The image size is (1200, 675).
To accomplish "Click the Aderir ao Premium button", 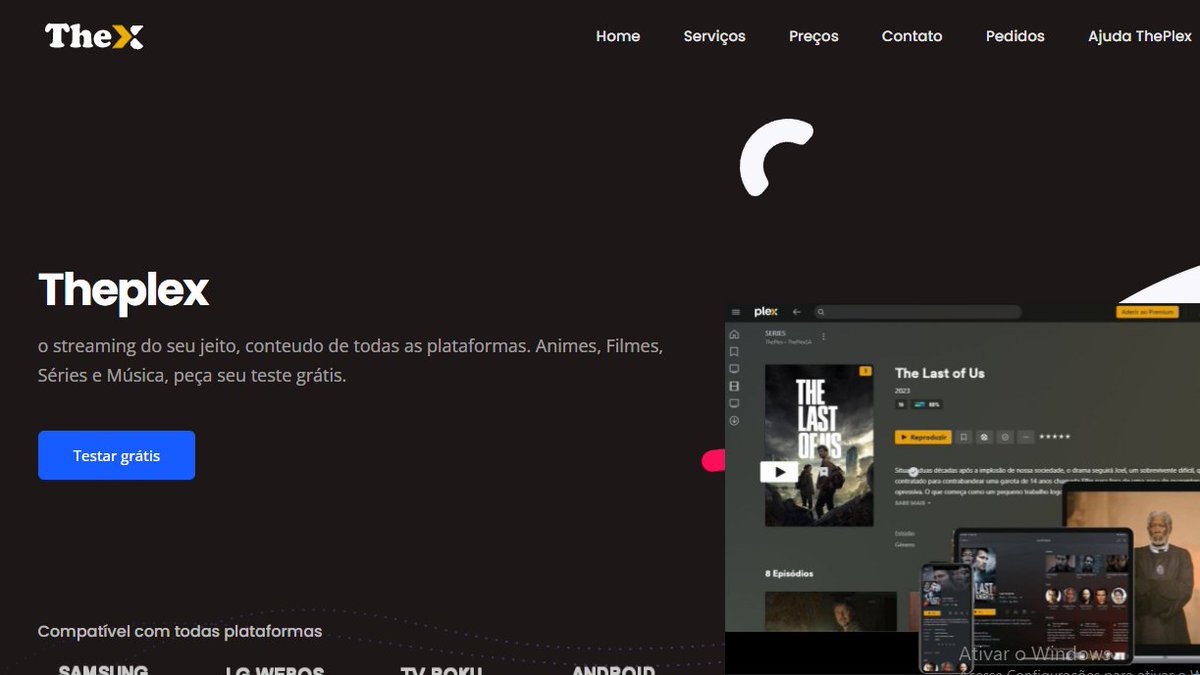I will [1147, 312].
